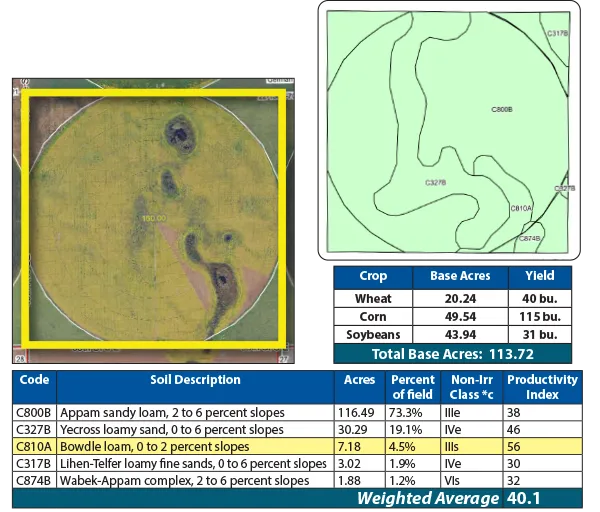Select the C810A zone on soil map
Screen dimensions: 600x512
(521, 208)
